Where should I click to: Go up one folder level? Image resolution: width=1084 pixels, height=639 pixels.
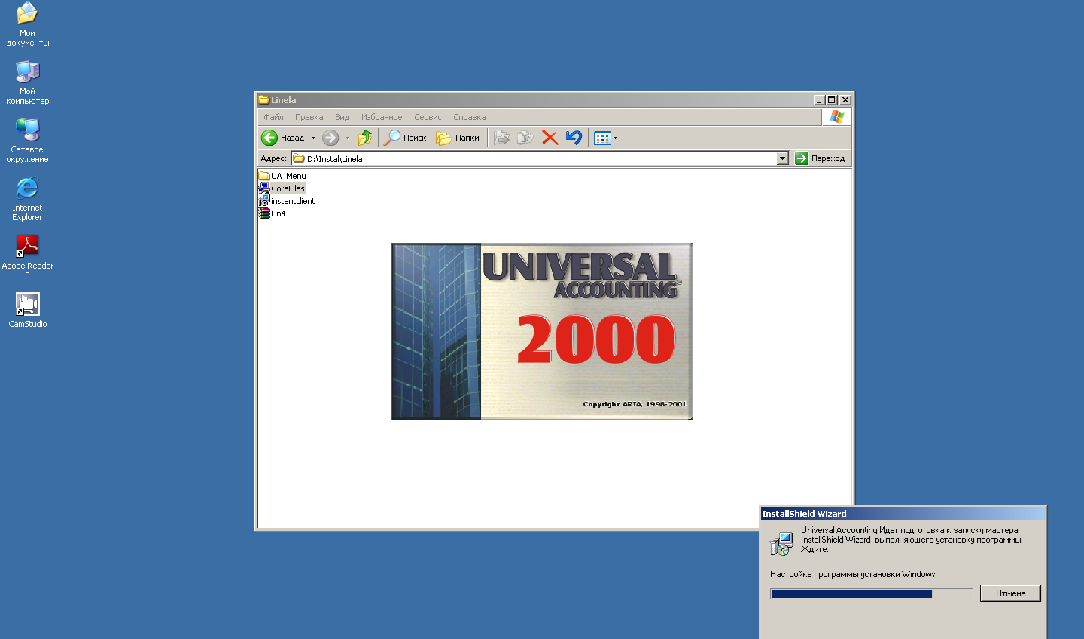pyautogui.click(x=364, y=138)
